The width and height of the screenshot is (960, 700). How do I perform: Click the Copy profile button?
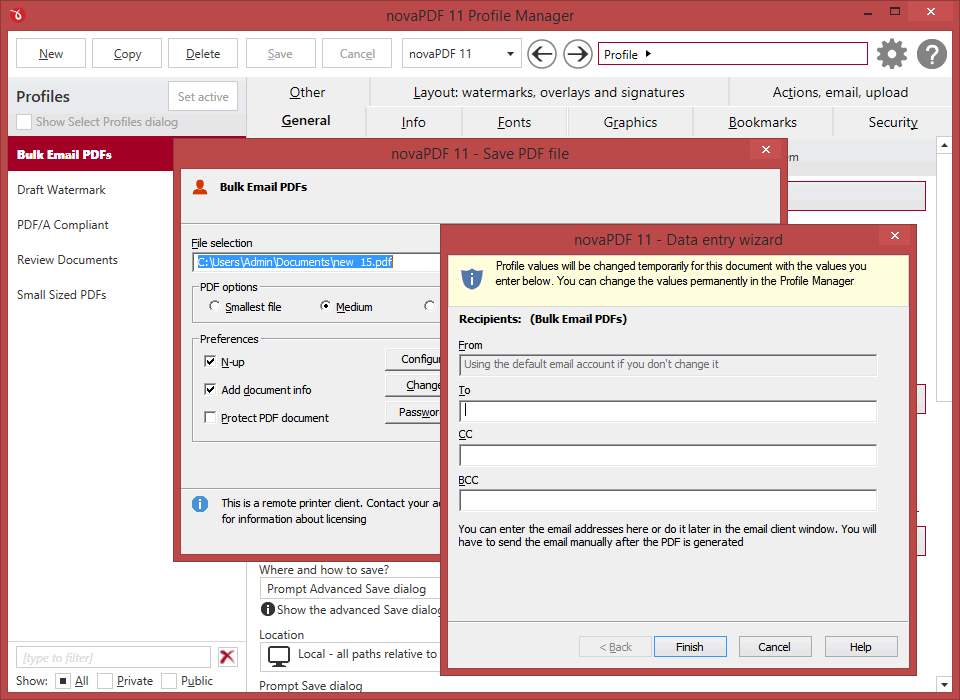click(x=127, y=54)
